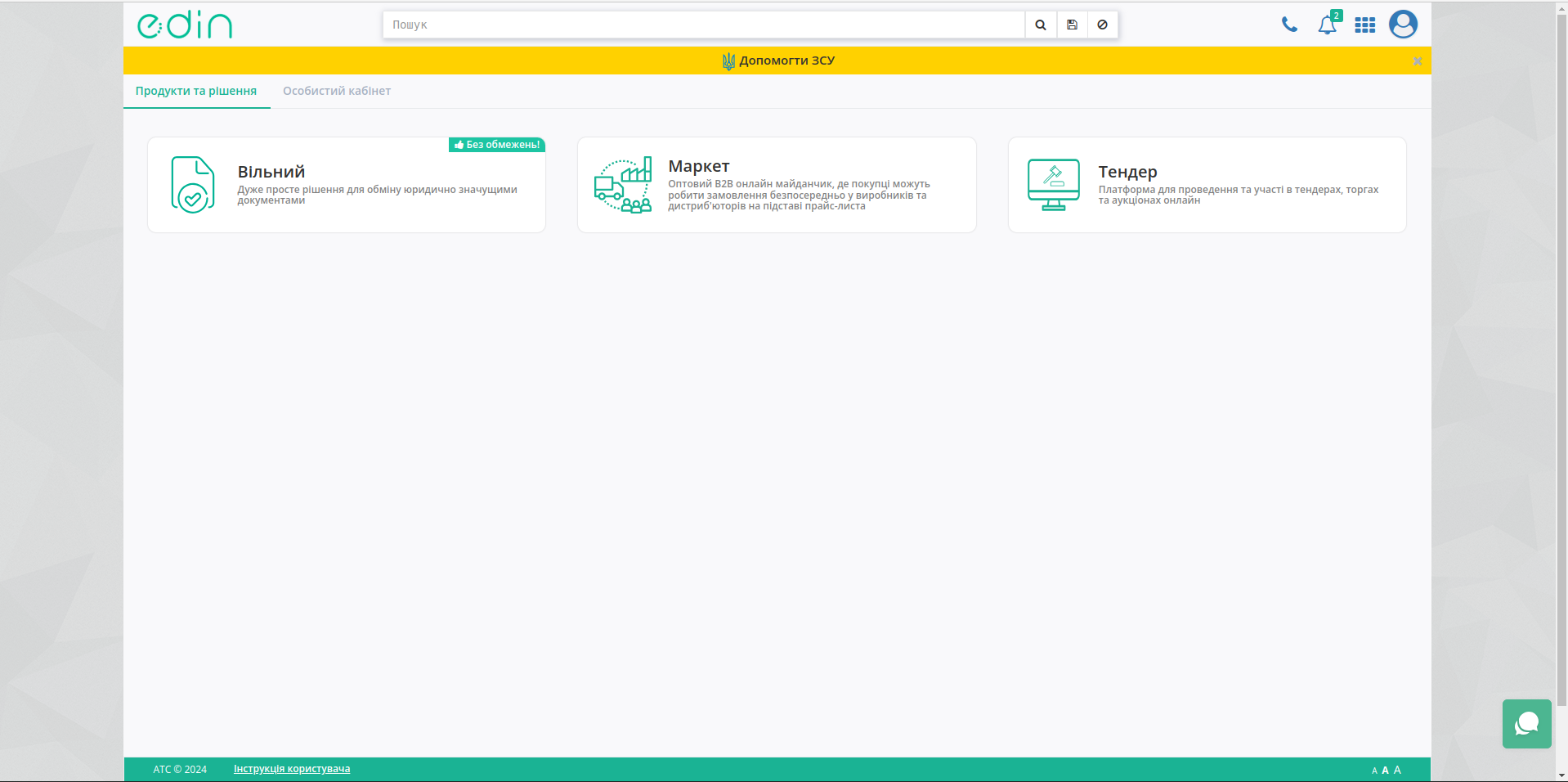Open the Вільний product heading

click(x=271, y=172)
